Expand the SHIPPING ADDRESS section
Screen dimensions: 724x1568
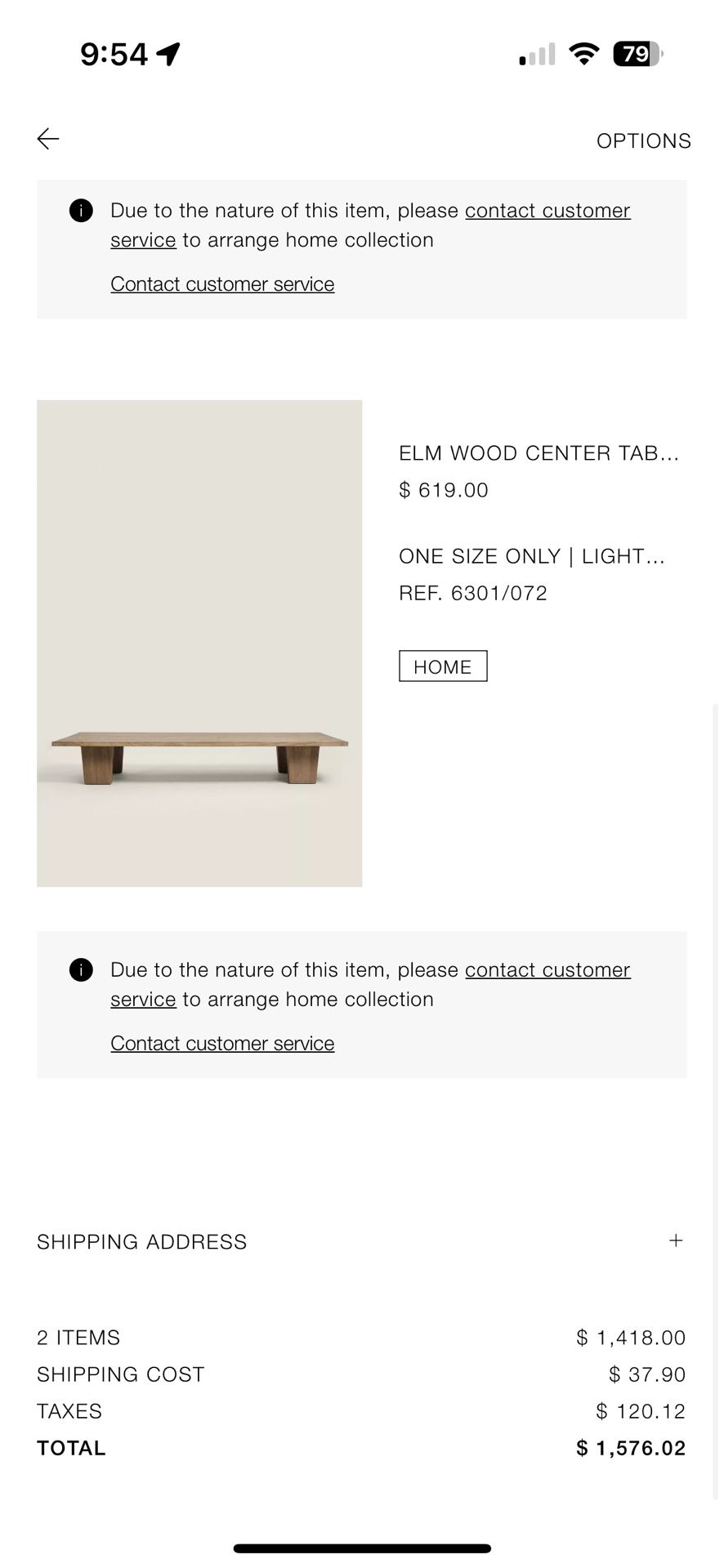point(141,1241)
